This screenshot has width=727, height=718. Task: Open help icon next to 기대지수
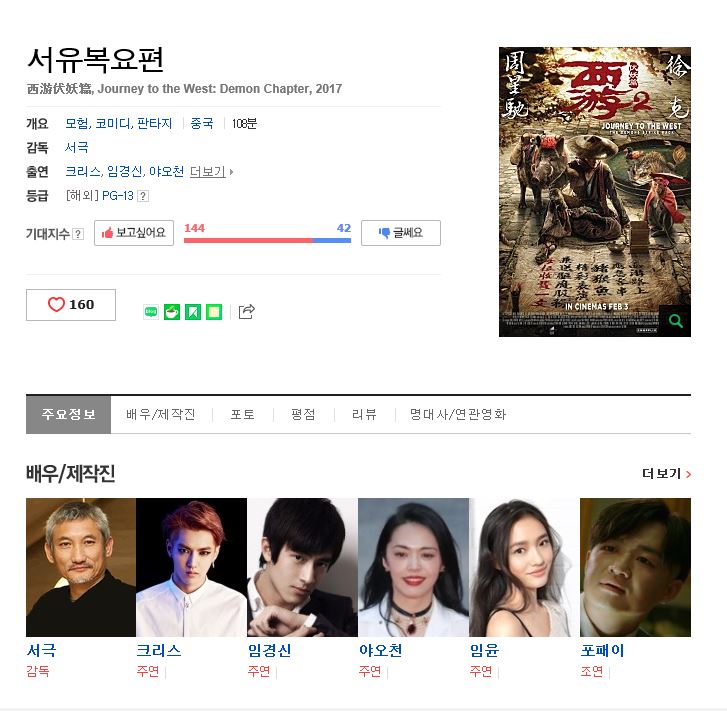coord(79,234)
